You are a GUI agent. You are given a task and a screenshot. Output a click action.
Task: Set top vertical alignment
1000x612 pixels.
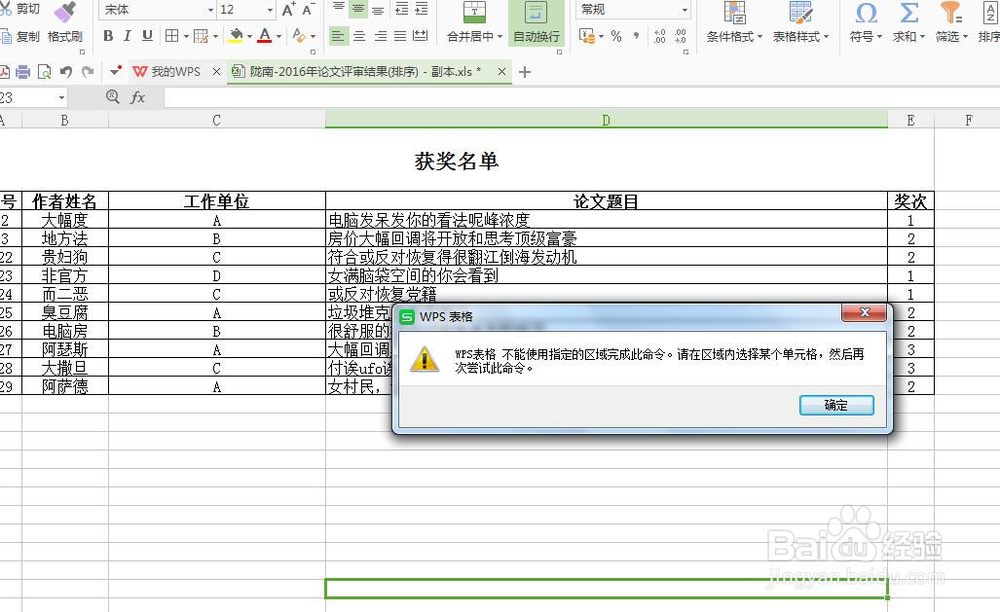point(338,9)
